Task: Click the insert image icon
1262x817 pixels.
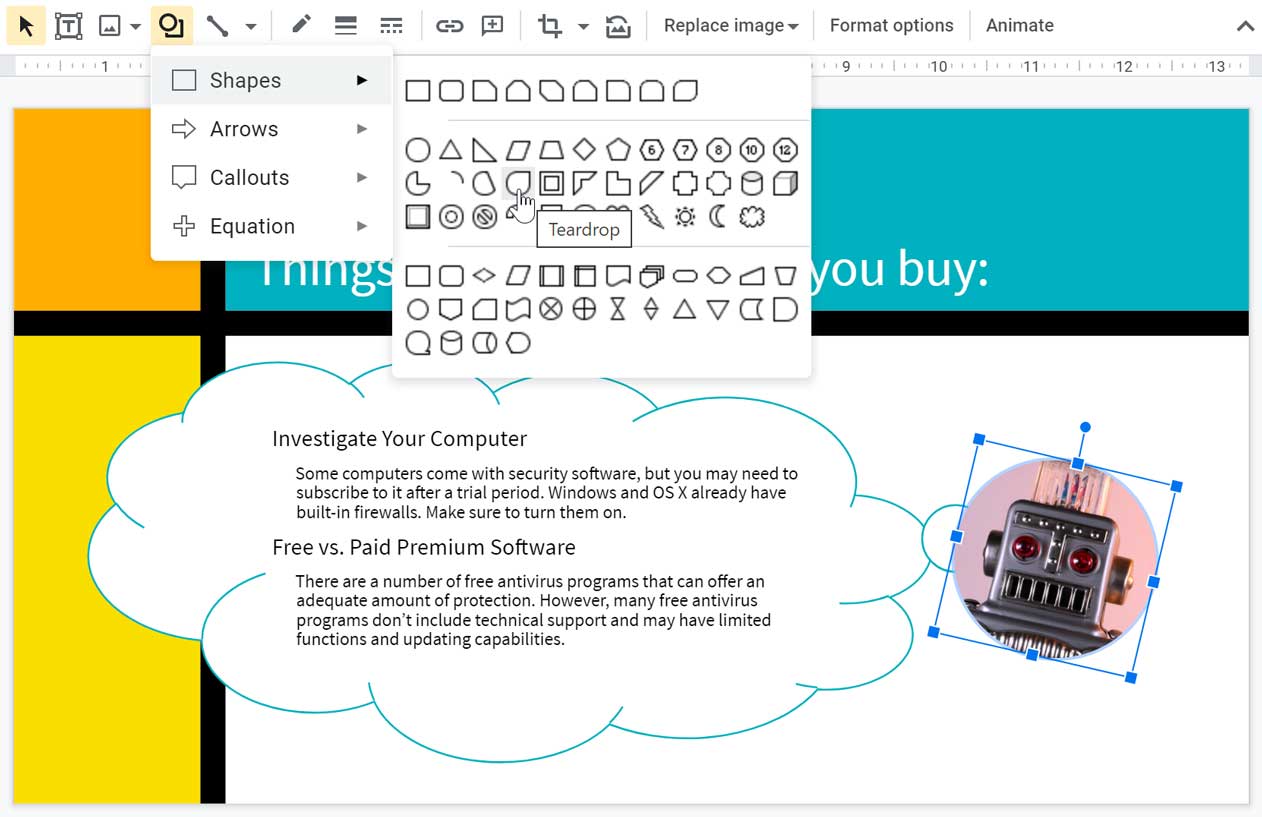Action: tap(108, 25)
